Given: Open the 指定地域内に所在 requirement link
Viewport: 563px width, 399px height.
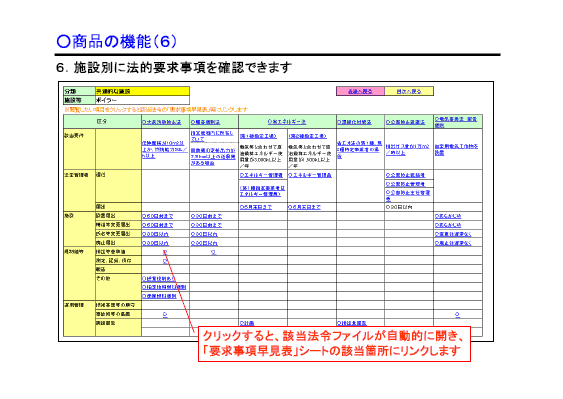Looking at the screenshot, I should pos(212,136).
